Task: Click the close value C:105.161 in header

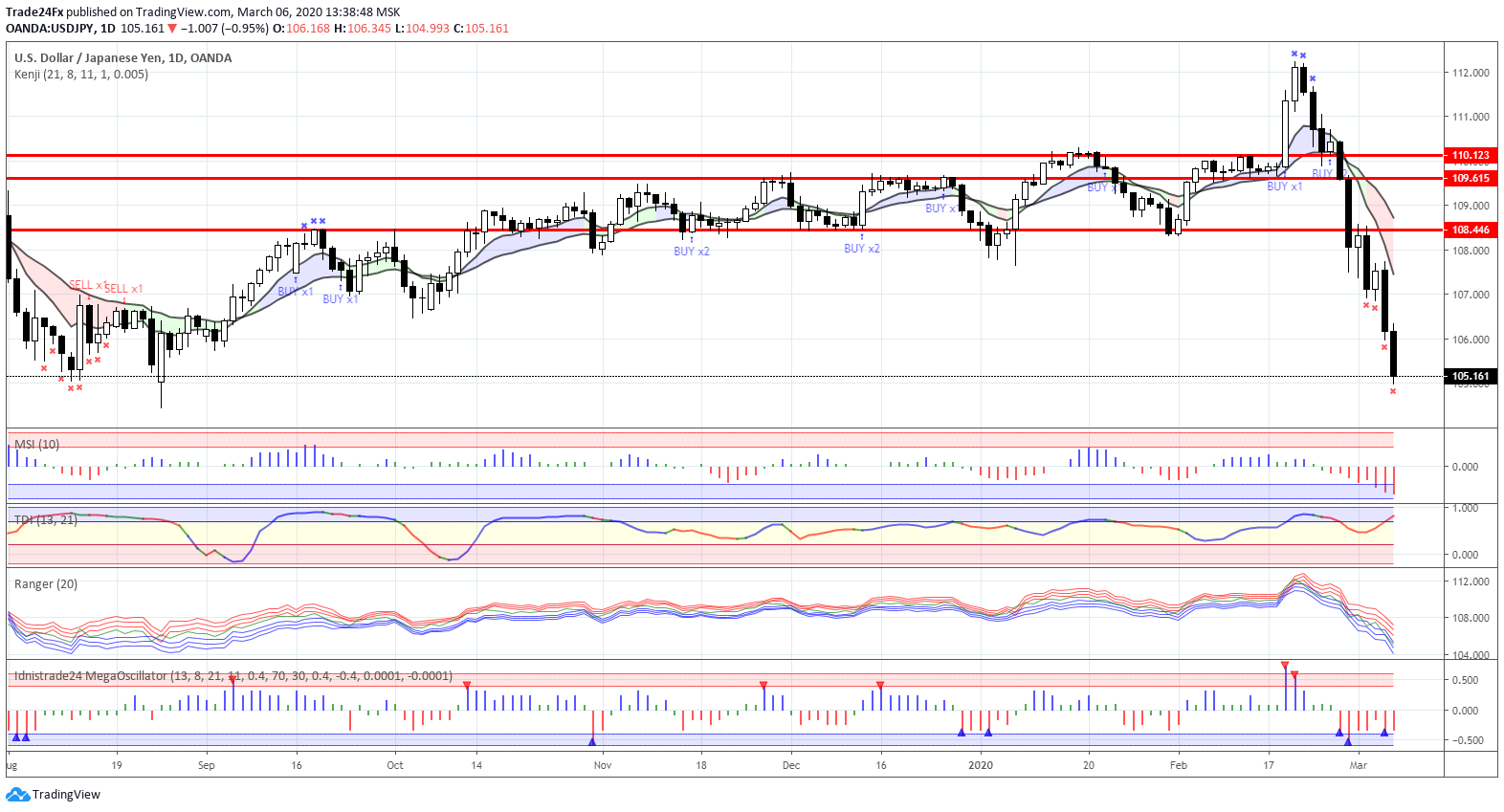Action: (481, 29)
